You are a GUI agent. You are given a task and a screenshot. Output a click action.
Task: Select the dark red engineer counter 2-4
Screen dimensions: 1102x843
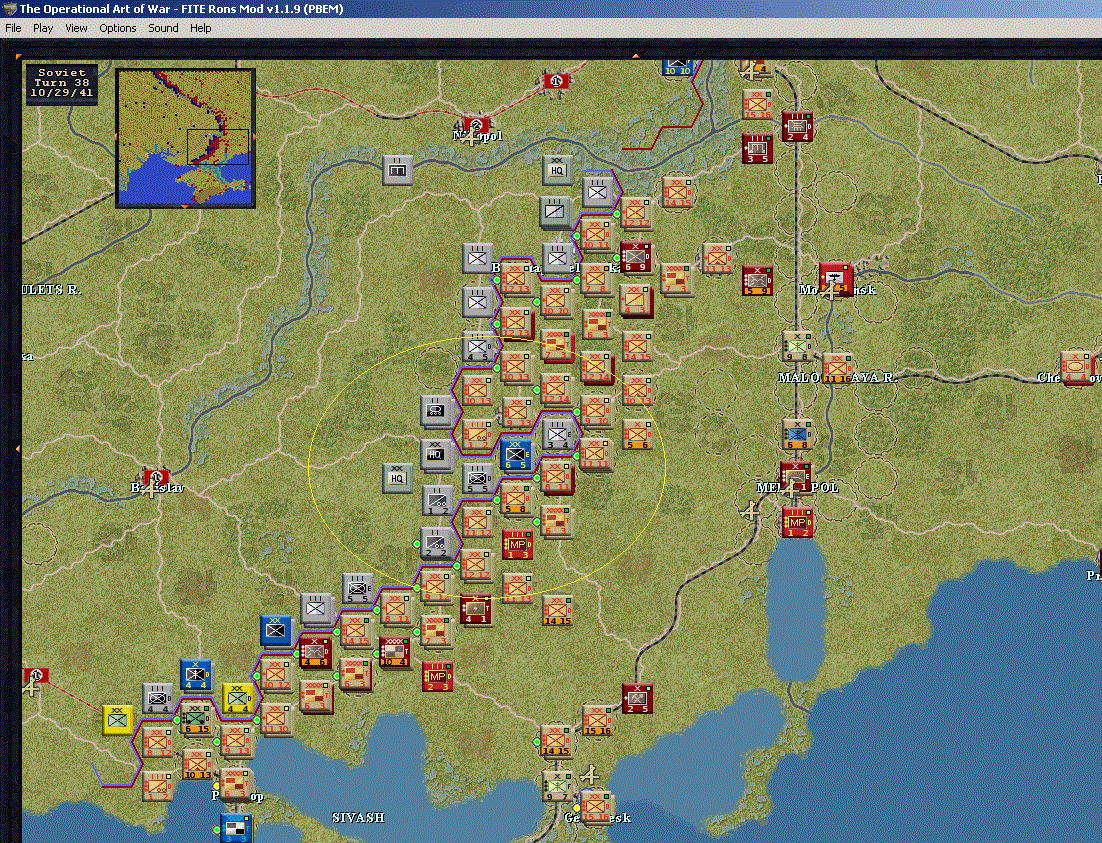pyautogui.click(x=798, y=126)
